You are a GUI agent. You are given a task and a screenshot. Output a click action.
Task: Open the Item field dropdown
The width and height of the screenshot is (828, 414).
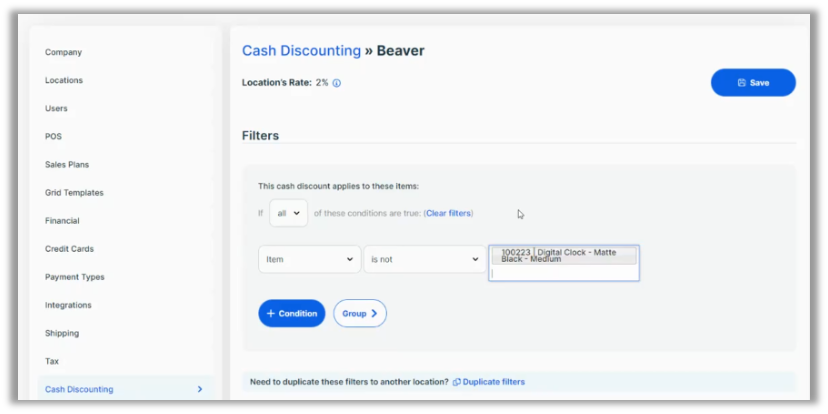309,259
